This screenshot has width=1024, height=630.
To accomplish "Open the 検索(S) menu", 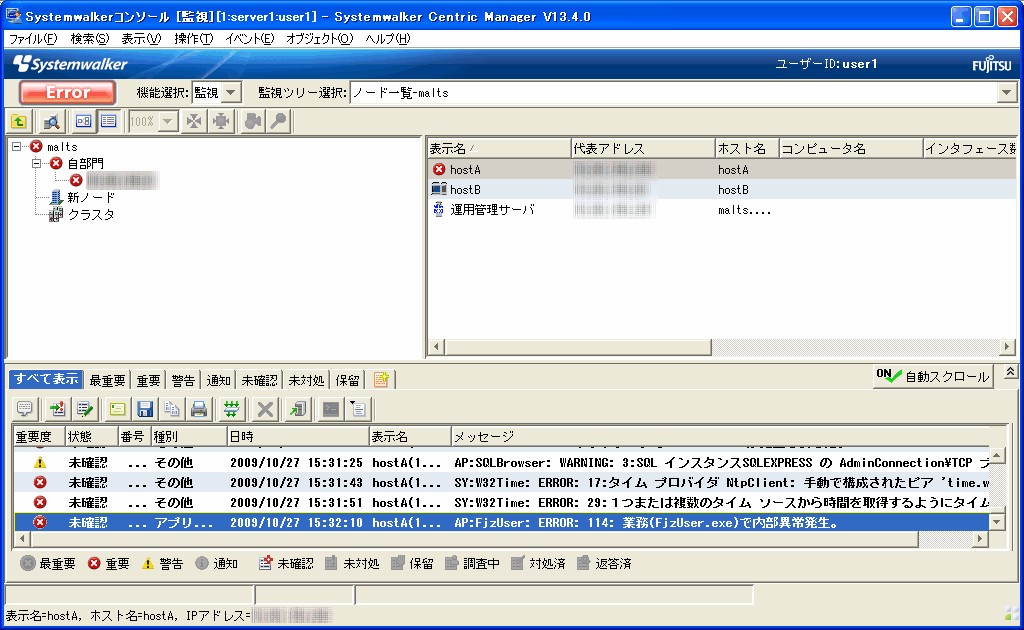I will [89, 39].
